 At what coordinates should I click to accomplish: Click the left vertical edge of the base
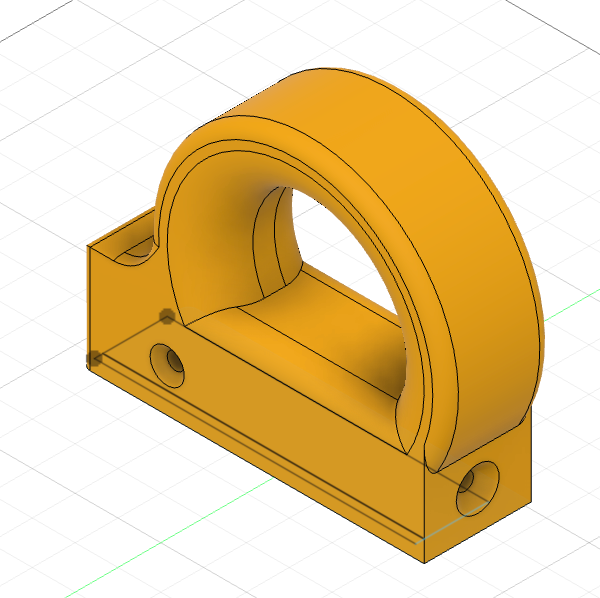pyautogui.click(x=89, y=300)
